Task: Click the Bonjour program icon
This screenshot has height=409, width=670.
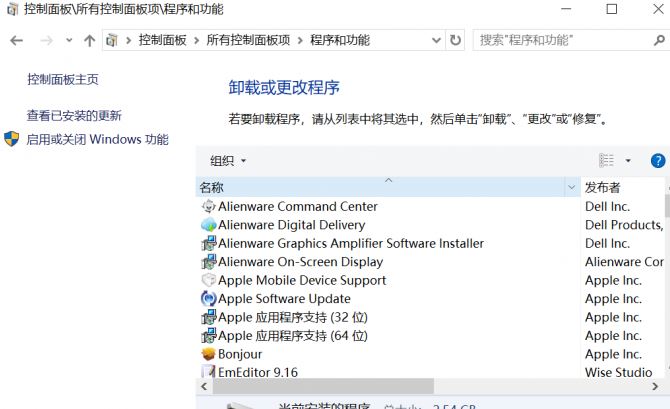Action: (x=208, y=354)
